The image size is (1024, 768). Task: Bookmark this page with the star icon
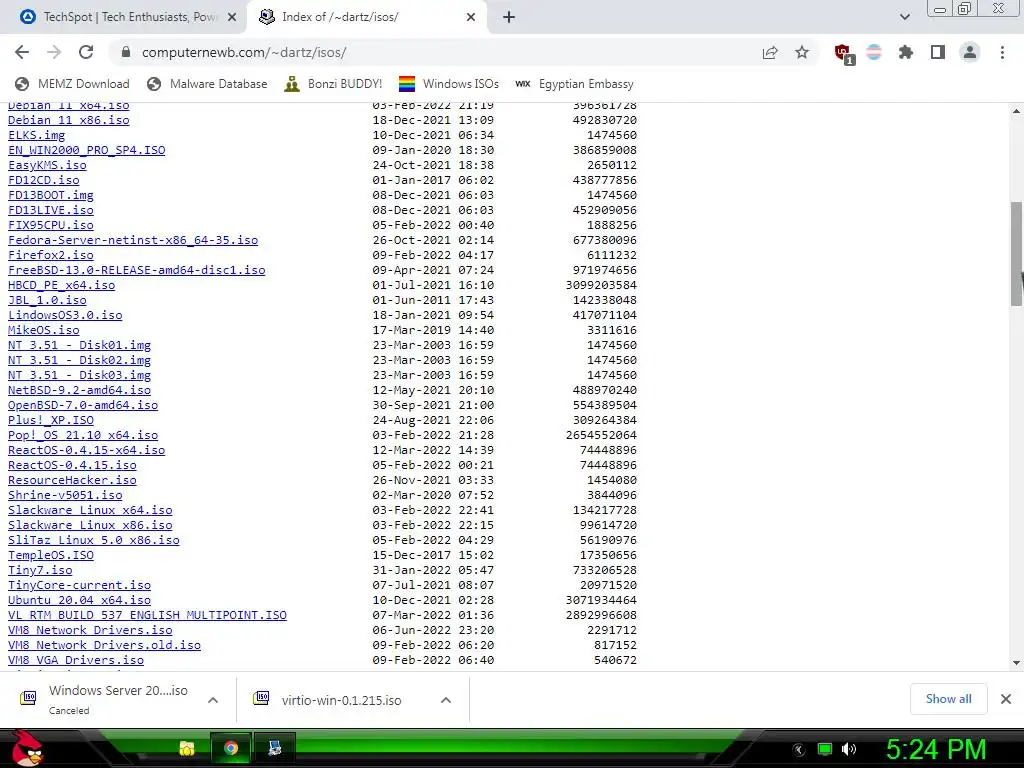(802, 52)
